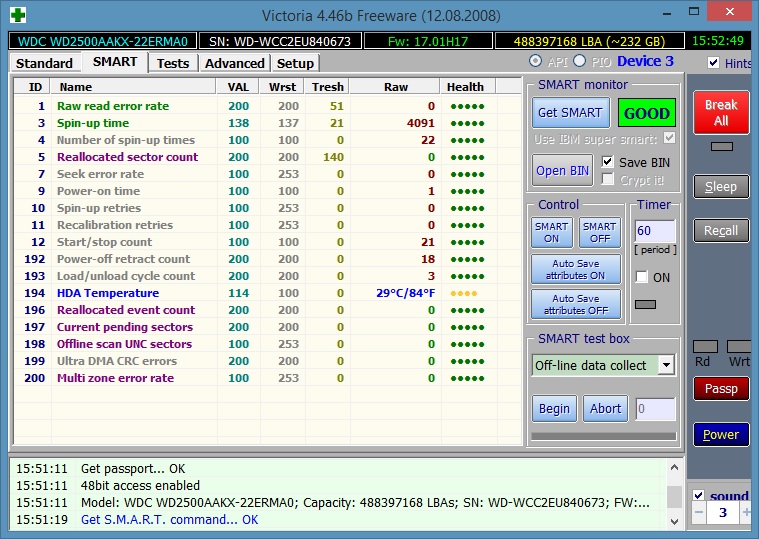Switch to the Standard tab
This screenshot has width=759, height=539.
(x=44, y=63)
